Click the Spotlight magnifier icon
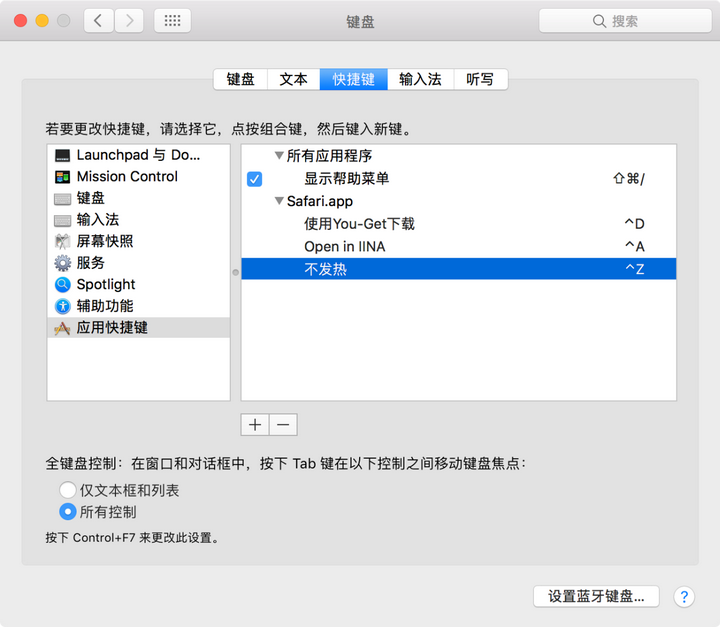Viewport: 720px width, 627px height. (62, 285)
